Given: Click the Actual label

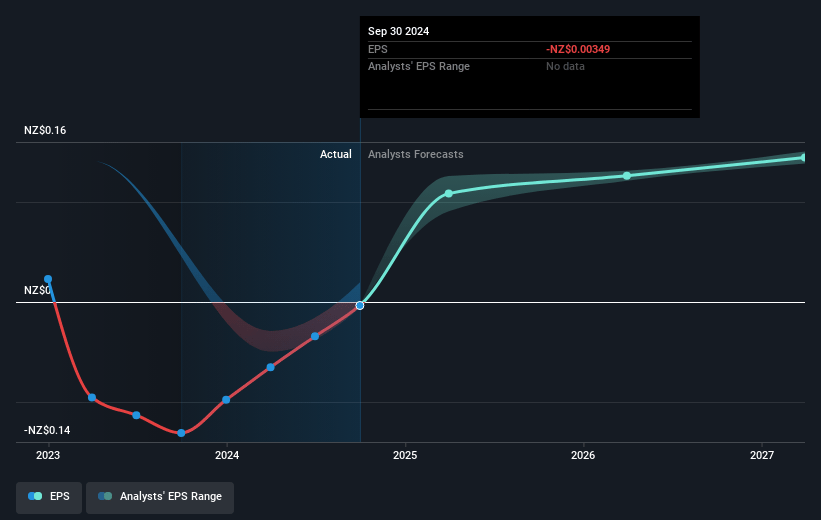Looking at the screenshot, I should (x=336, y=154).
